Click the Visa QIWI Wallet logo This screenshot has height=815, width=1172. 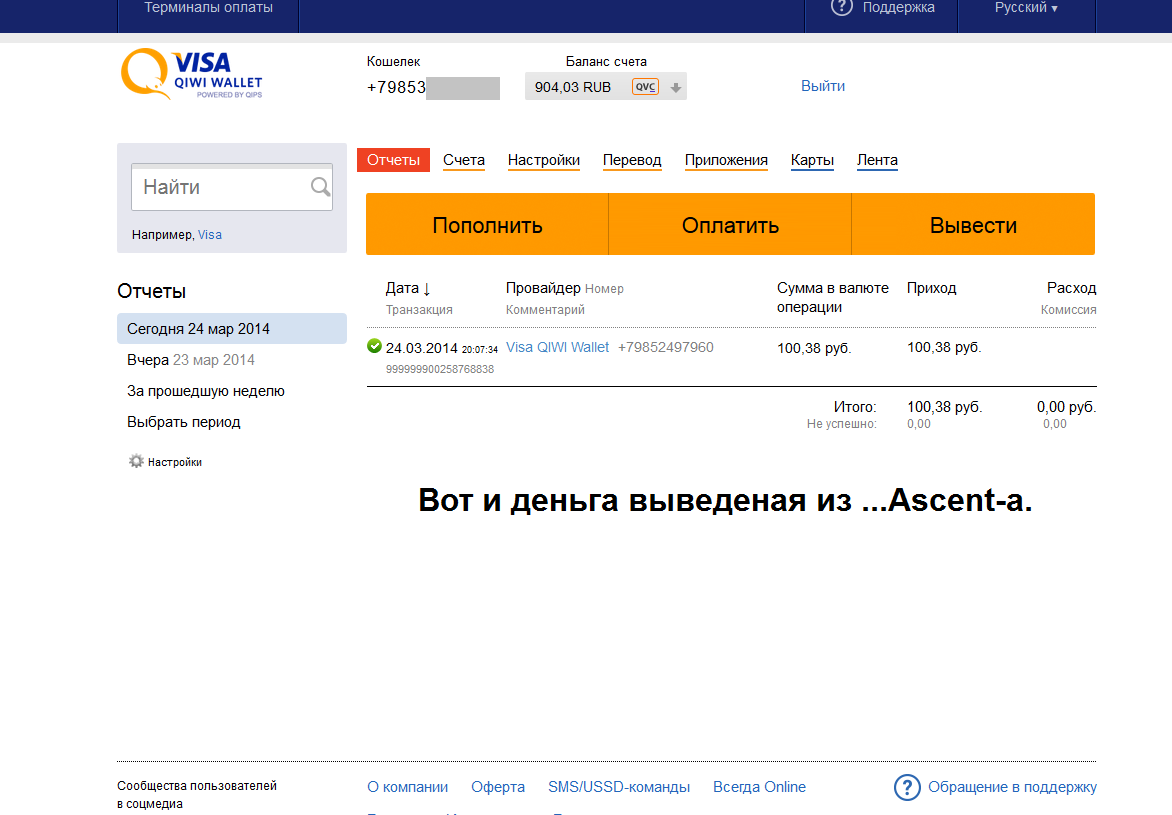pos(191,76)
